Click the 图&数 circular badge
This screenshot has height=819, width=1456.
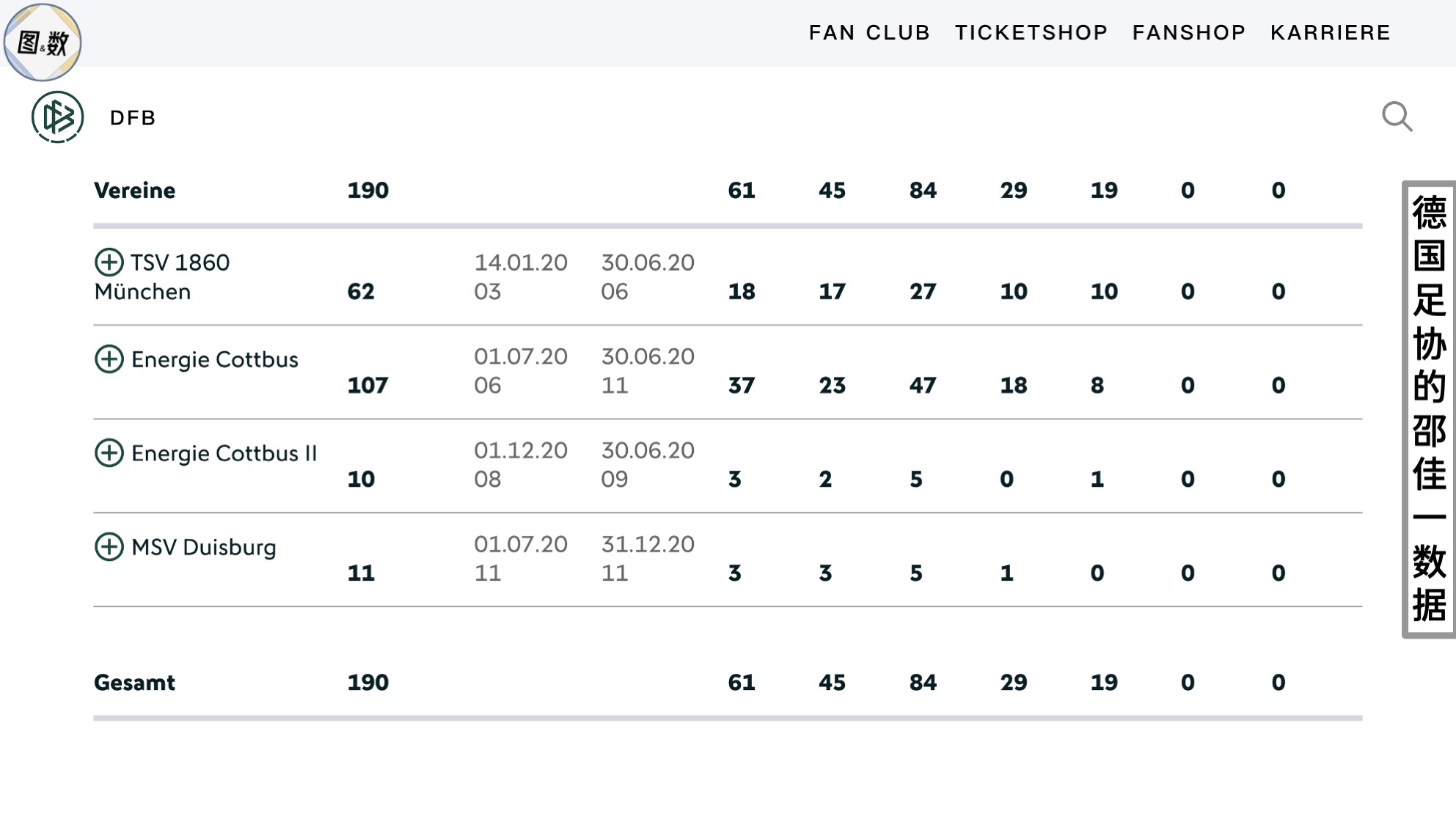click(43, 42)
